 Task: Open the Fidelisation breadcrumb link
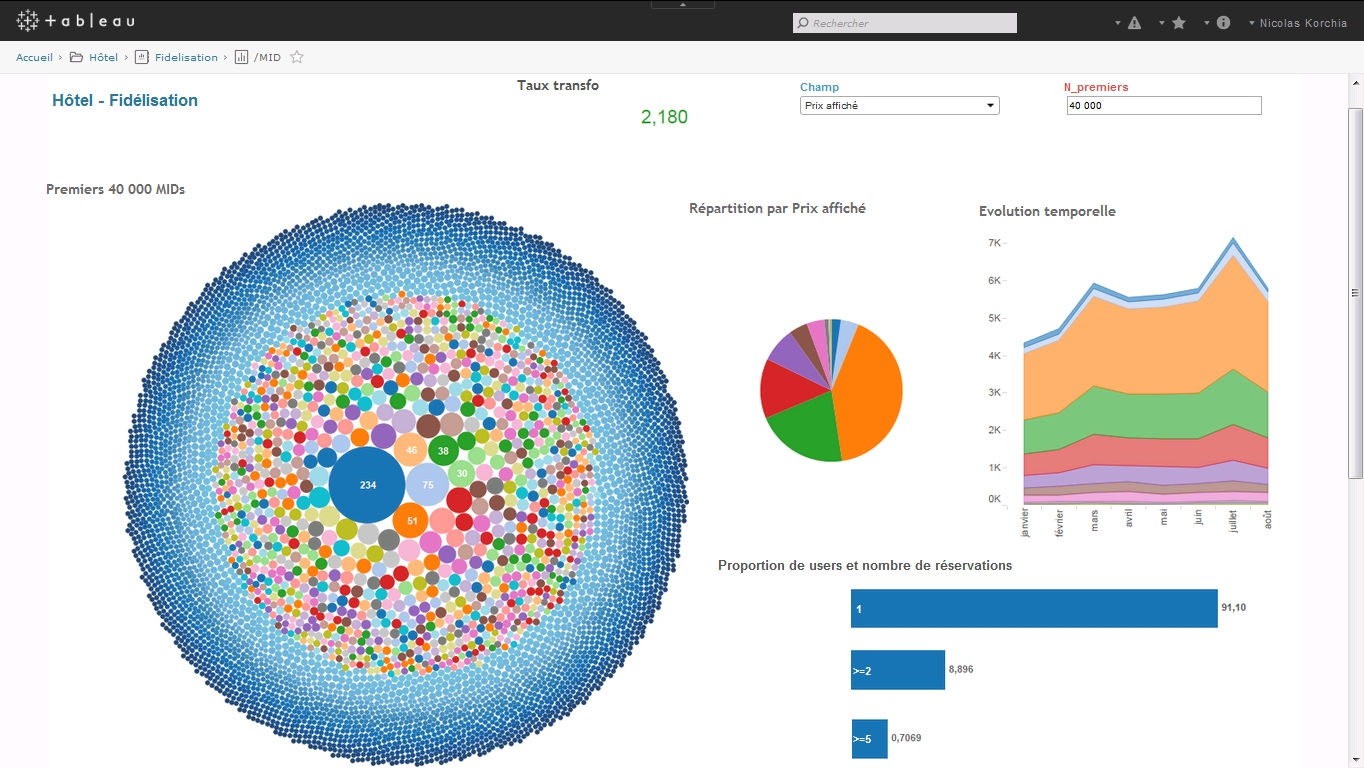click(x=186, y=57)
